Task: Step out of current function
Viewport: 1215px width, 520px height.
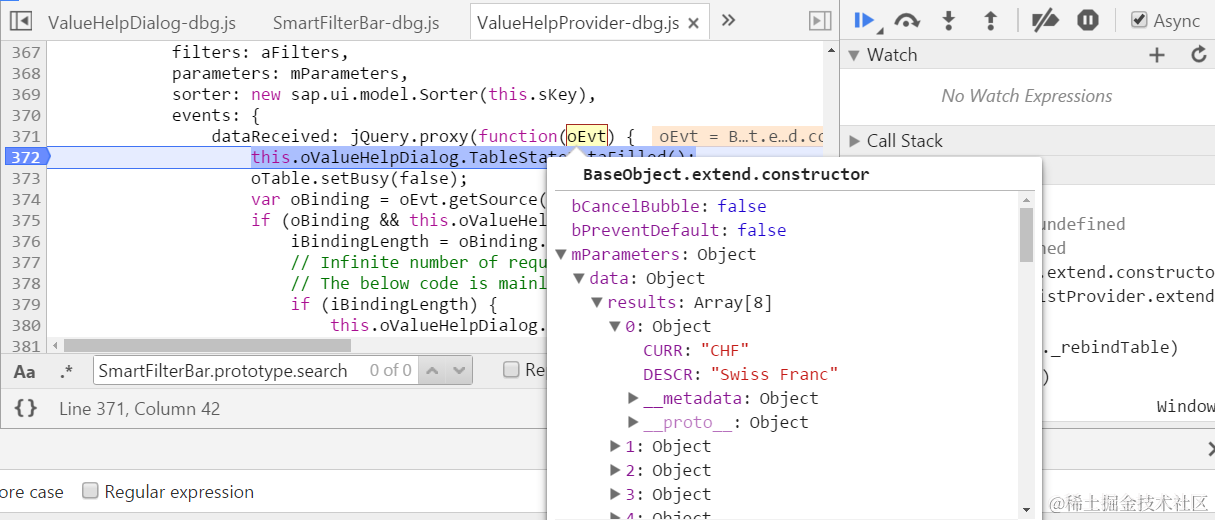Action: click(991, 20)
